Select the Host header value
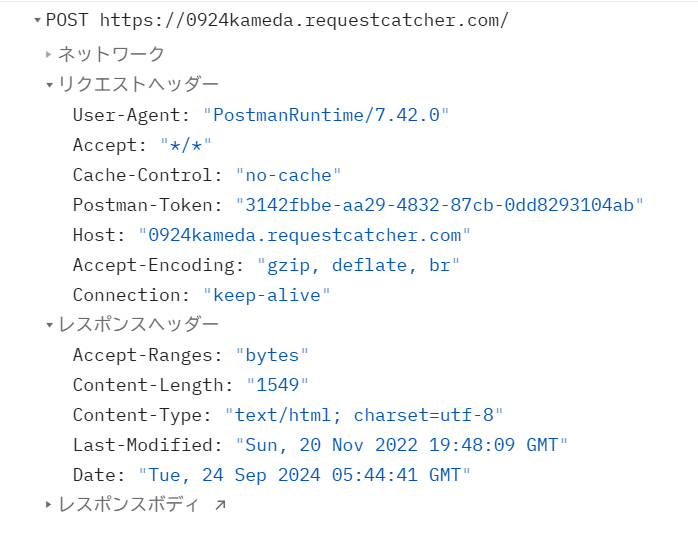 pyautogui.click(x=304, y=235)
